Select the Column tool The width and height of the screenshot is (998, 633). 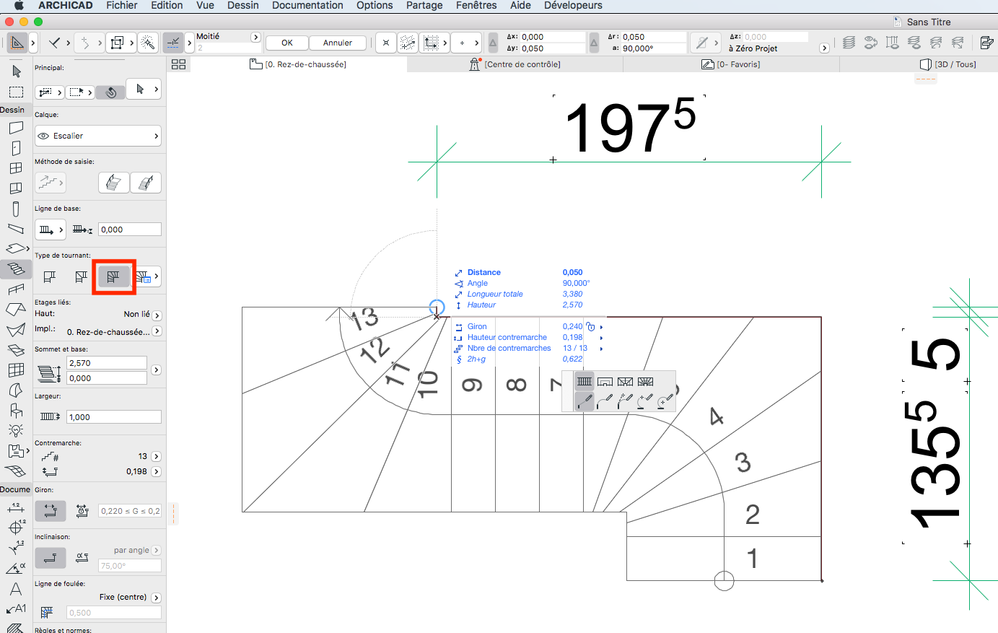click(x=16, y=209)
